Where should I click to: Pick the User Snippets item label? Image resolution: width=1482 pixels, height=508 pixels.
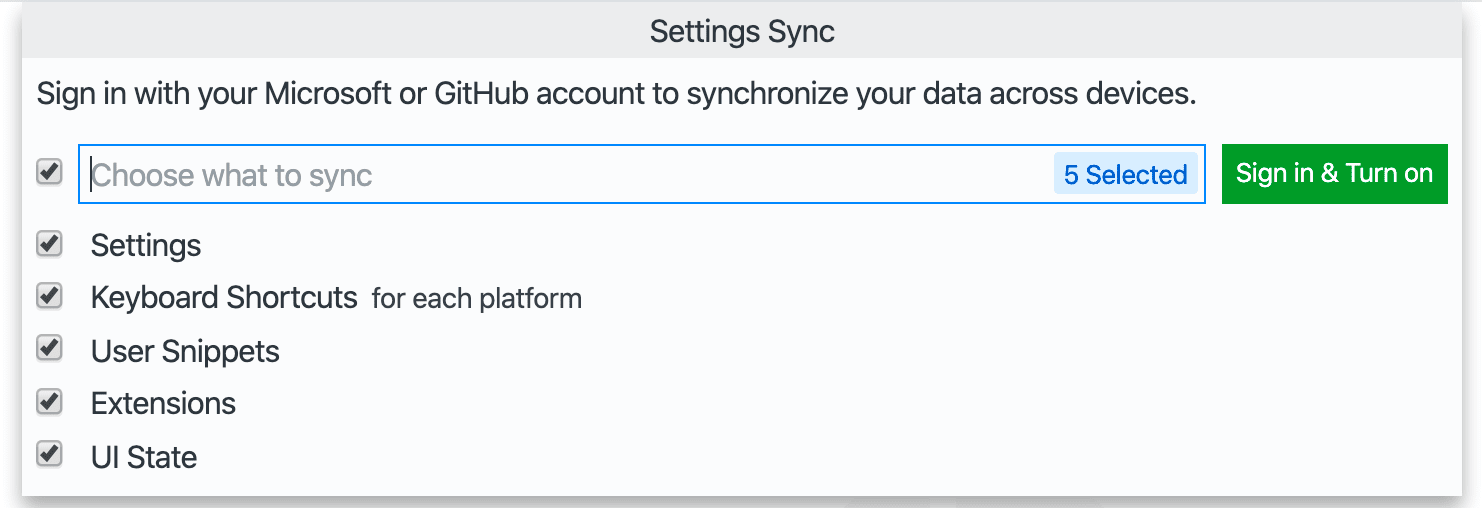pyautogui.click(x=185, y=352)
